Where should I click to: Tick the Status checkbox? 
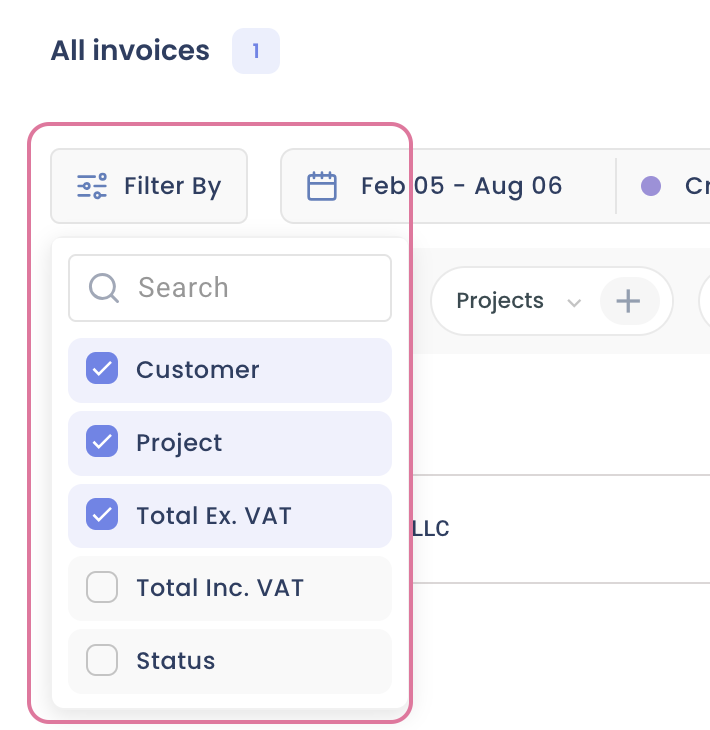102,661
